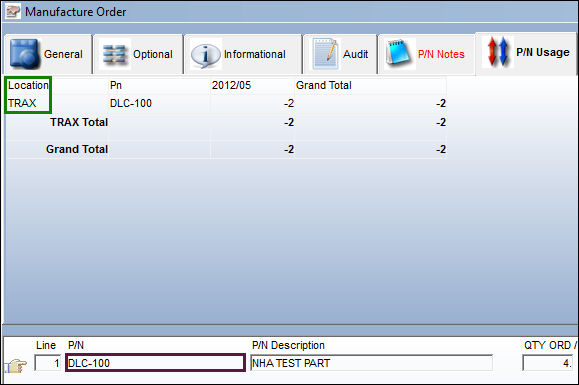
Task: Switch to the Audit tab
Action: [340, 54]
